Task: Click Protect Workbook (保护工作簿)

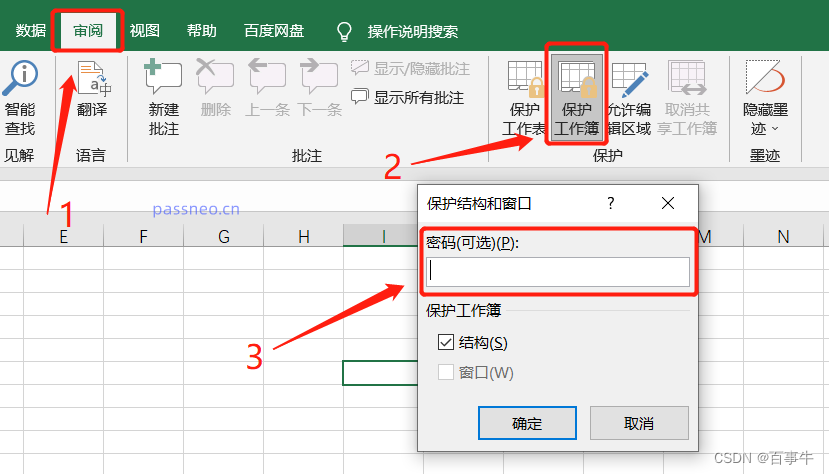Action: 576,98
